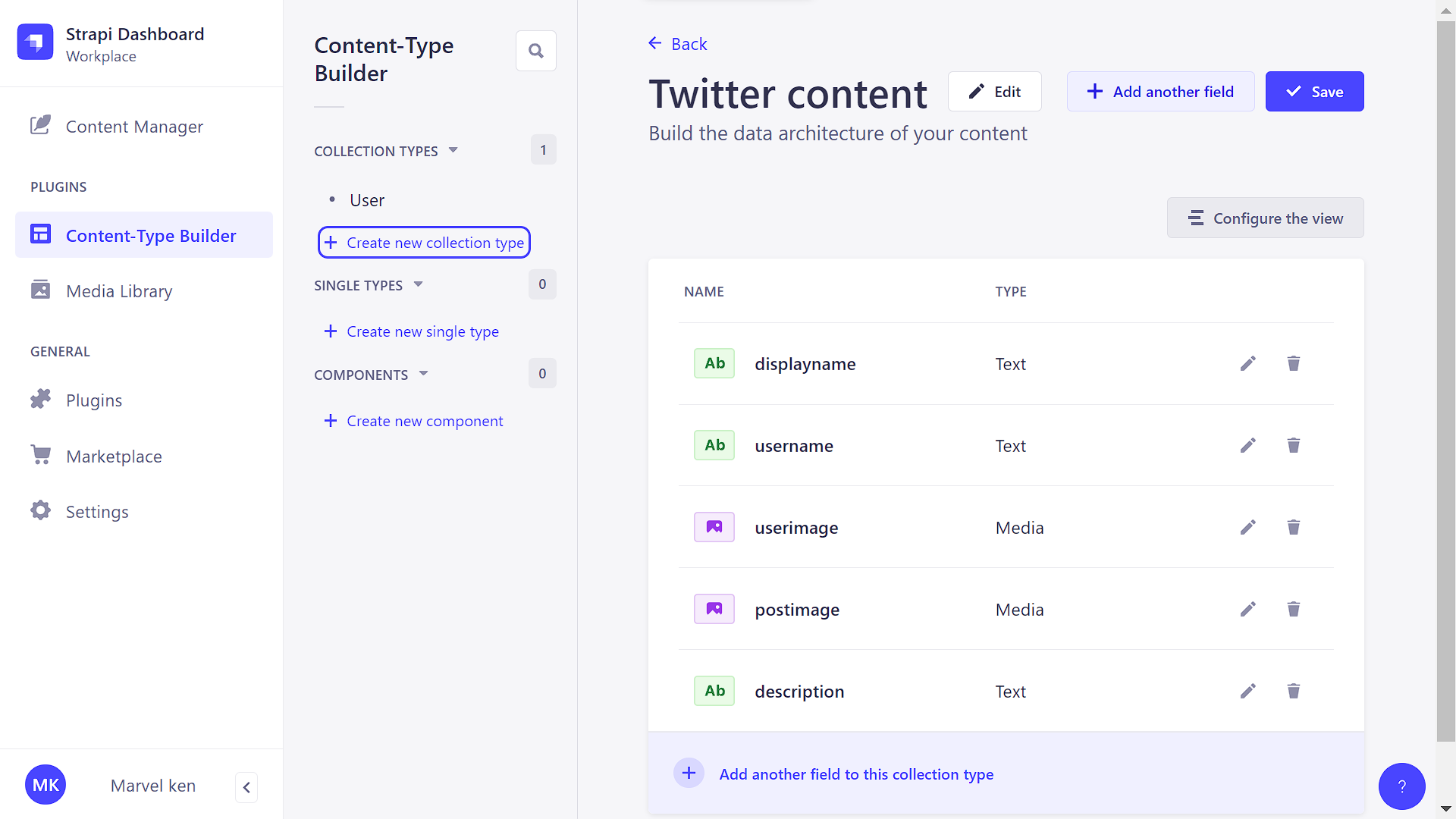The width and height of the screenshot is (1456, 819).
Task: Create new single type
Action: (412, 331)
